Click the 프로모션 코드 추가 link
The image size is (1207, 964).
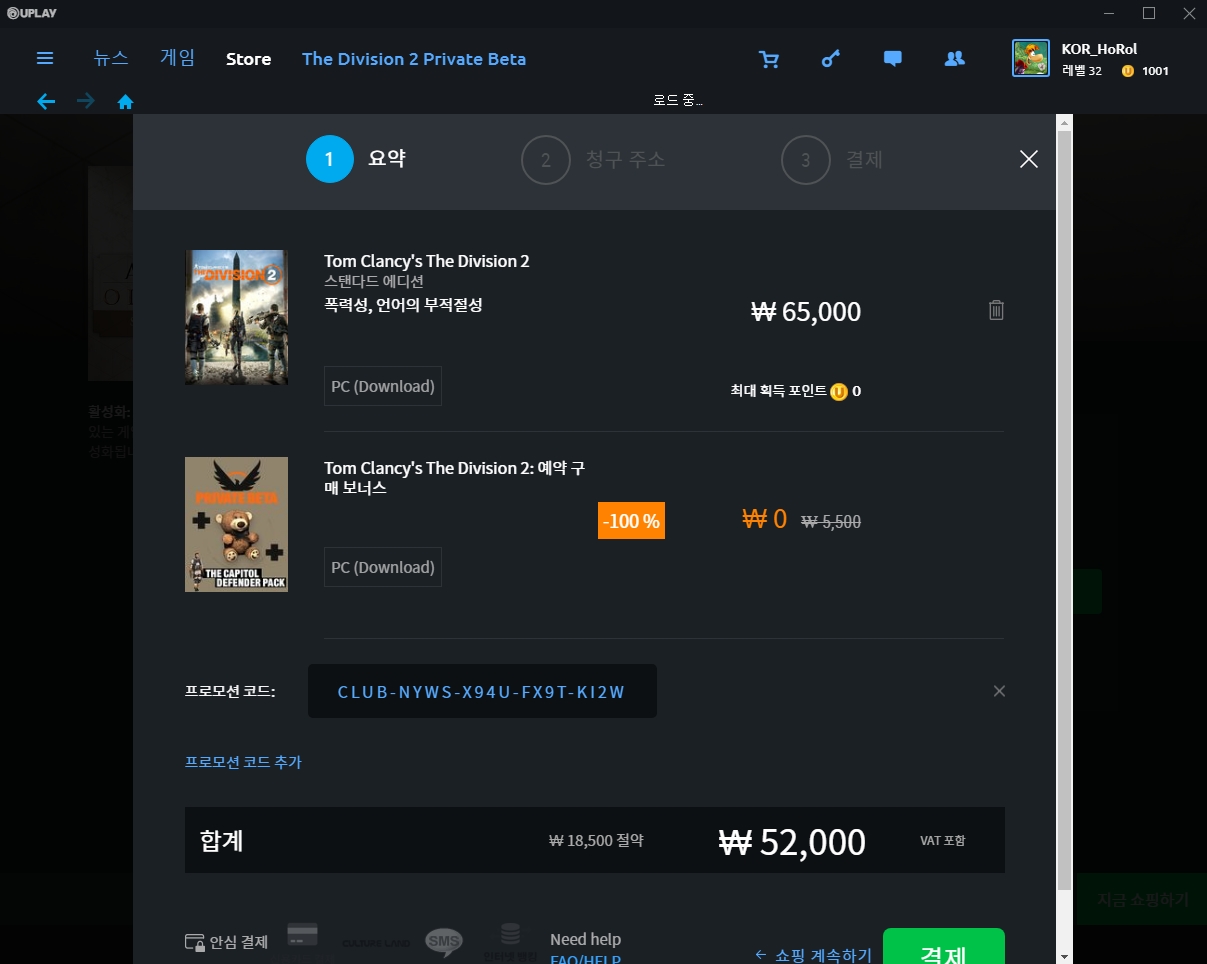(x=243, y=762)
